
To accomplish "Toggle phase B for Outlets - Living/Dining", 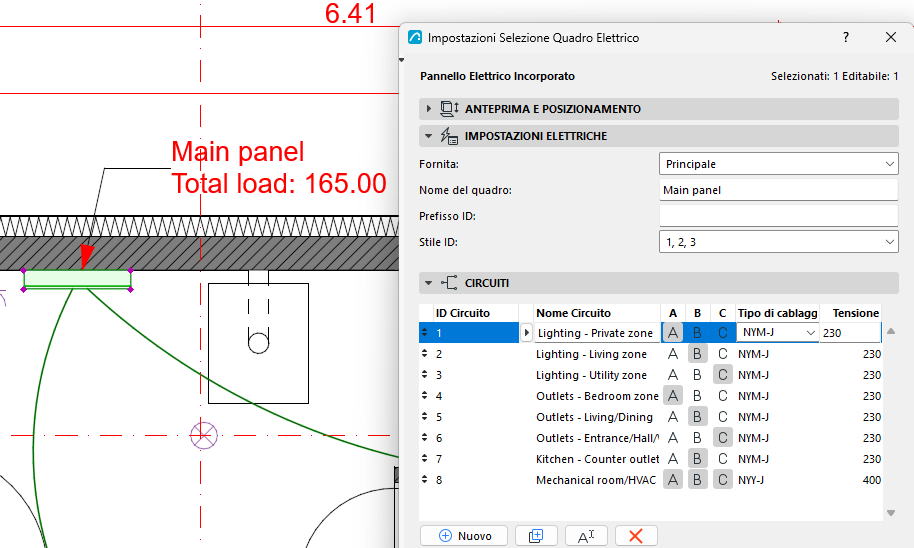I will coord(697,417).
